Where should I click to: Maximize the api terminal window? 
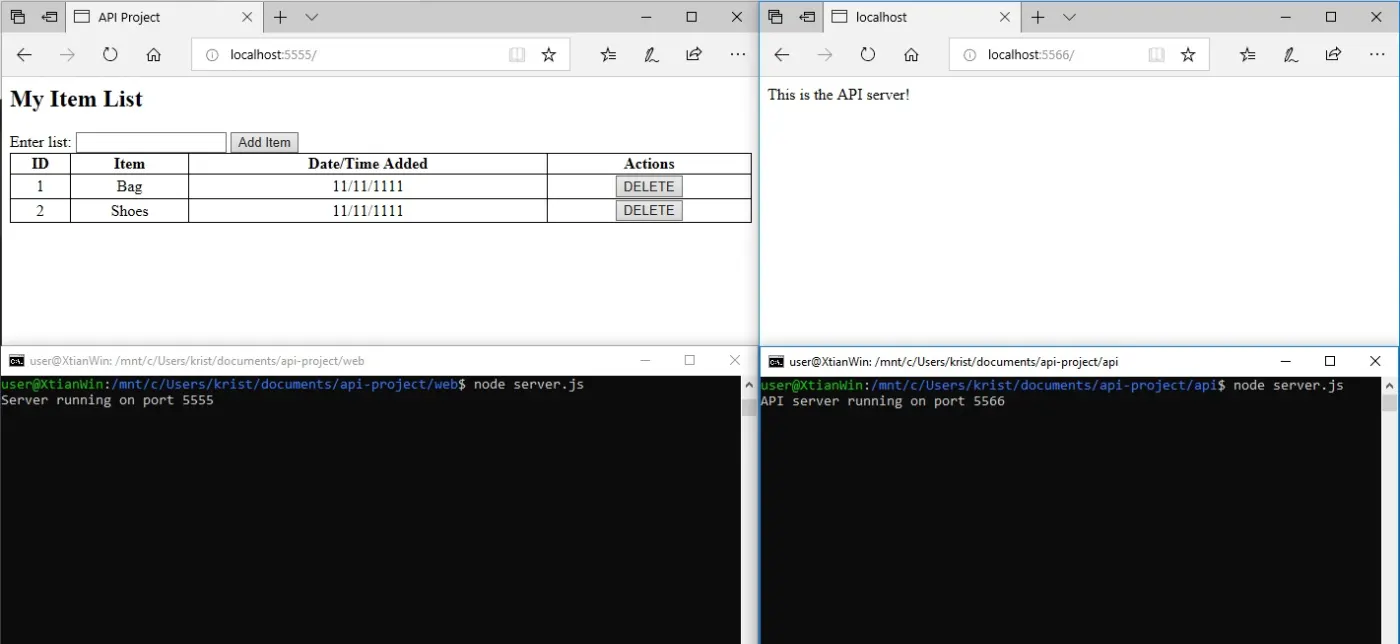coord(1330,361)
